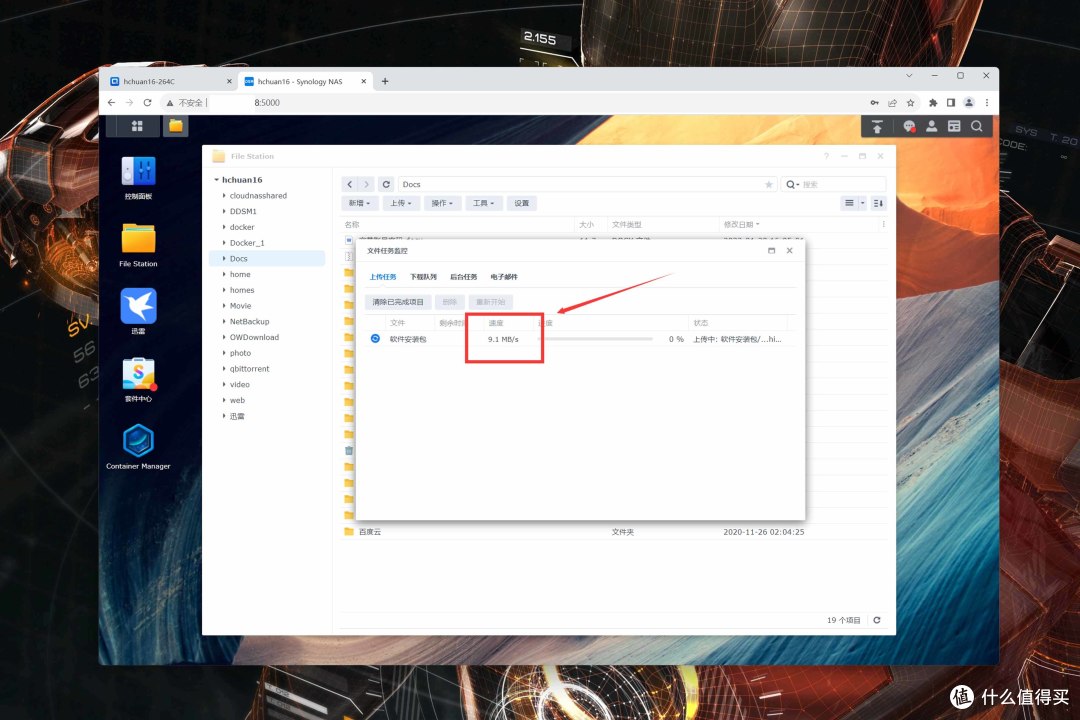1080x720 pixels.
Task: Open the browser extensions puzzle icon
Action: pos(933,103)
